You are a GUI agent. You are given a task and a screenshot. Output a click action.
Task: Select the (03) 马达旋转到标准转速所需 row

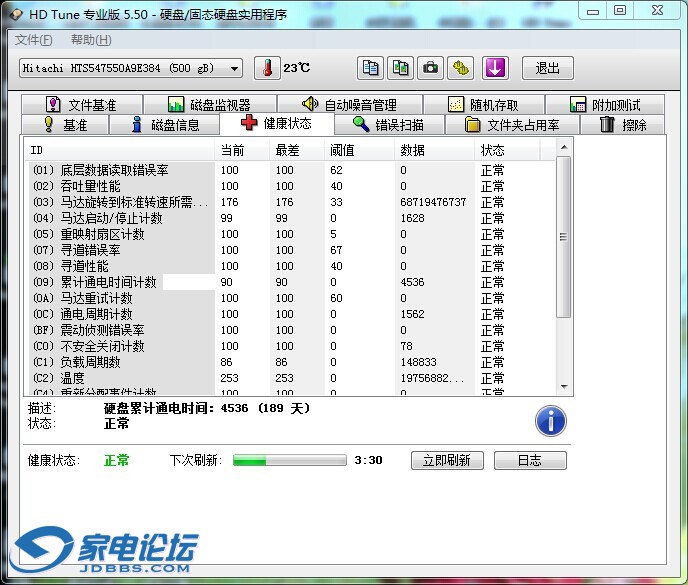292,202
